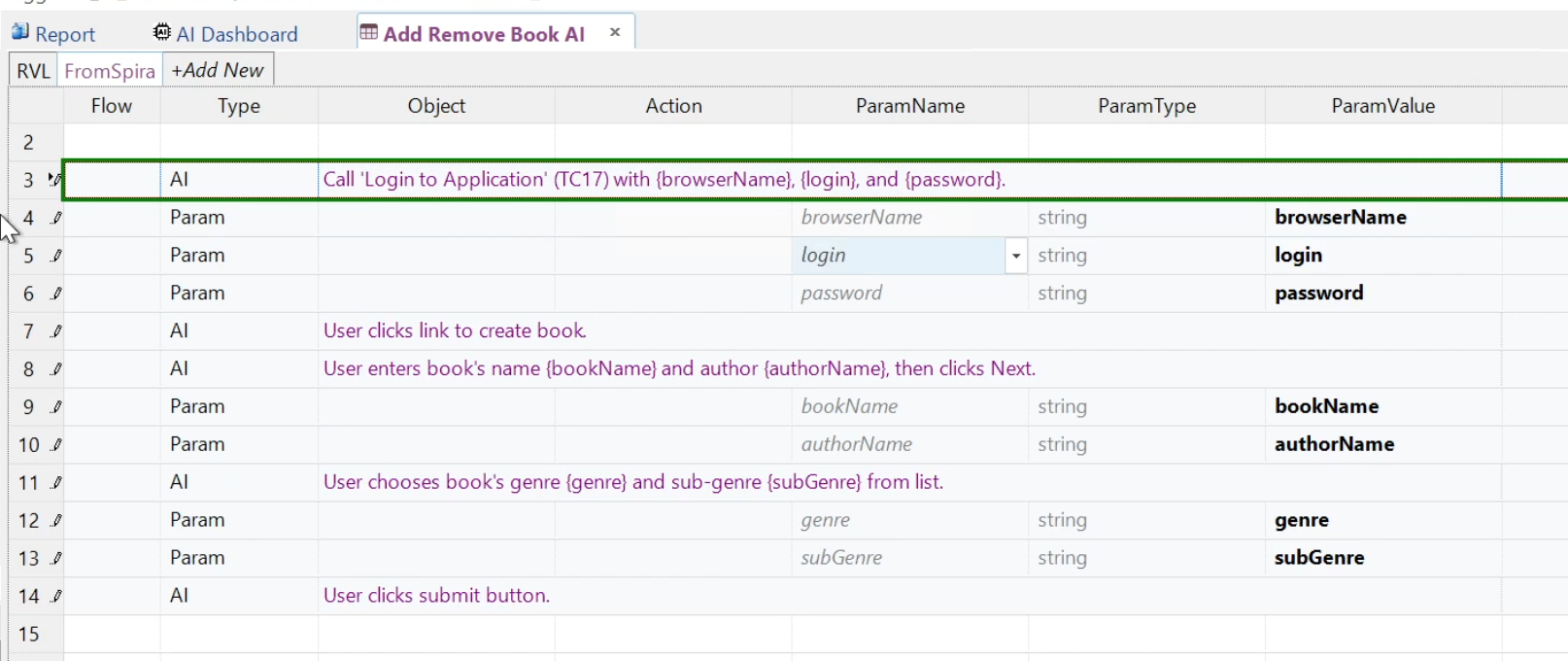
Task: Click the Add Remove Book AI table icon
Action: click(x=369, y=33)
